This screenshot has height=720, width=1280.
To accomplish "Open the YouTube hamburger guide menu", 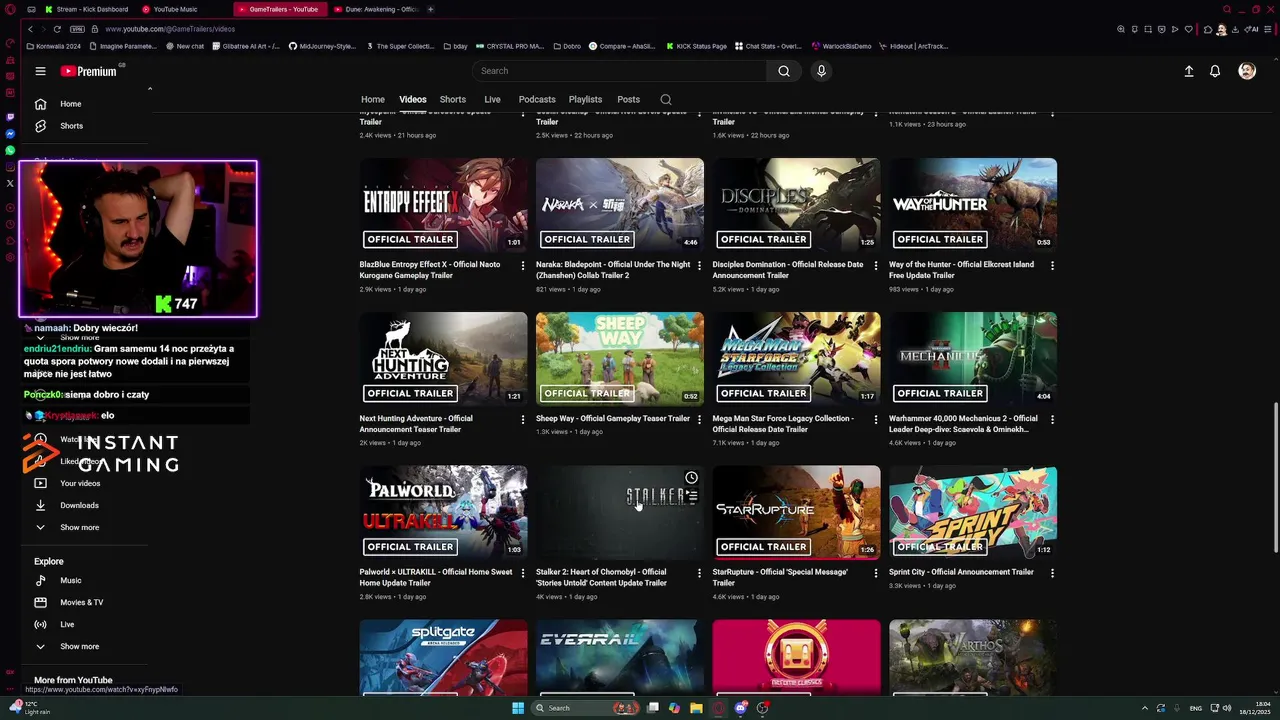I will tap(40, 71).
